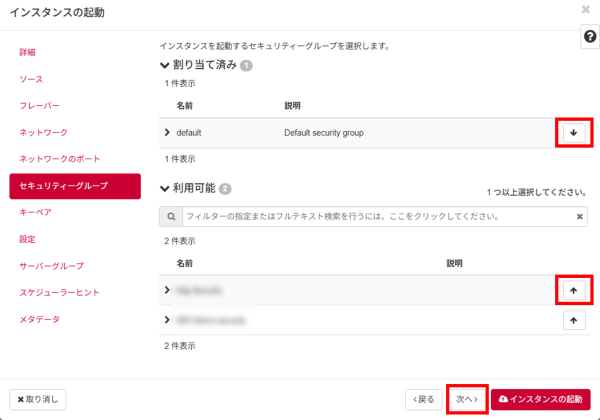Expand the second available security group row
The height and width of the screenshot is (420, 600).
(x=167, y=320)
